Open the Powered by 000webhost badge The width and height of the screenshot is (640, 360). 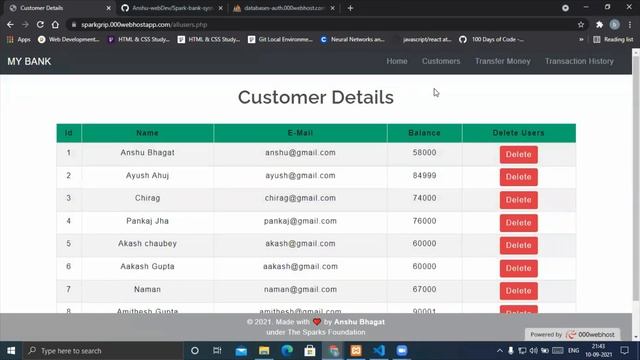(x=572, y=334)
